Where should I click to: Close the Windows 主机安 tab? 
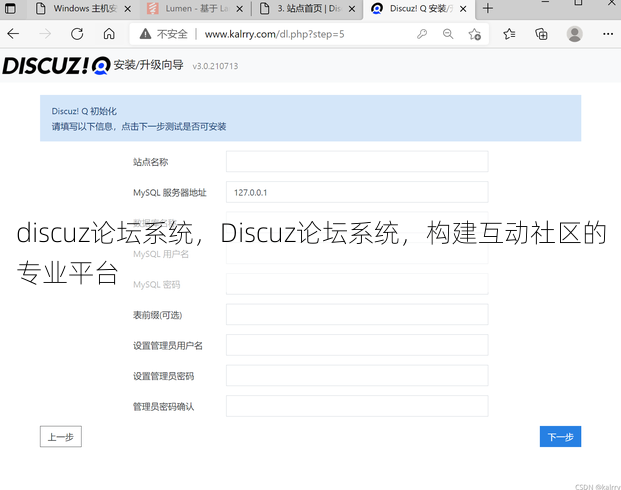[x=128, y=9]
